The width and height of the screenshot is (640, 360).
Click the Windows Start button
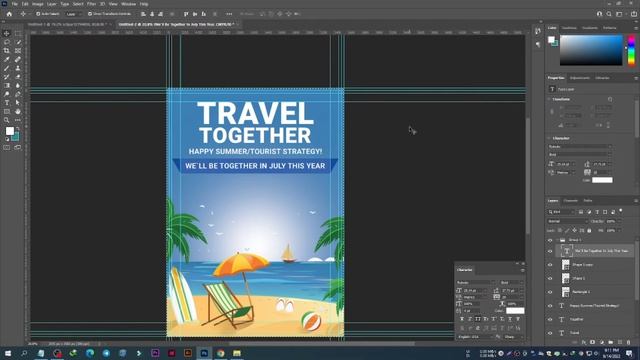[x=8, y=353]
